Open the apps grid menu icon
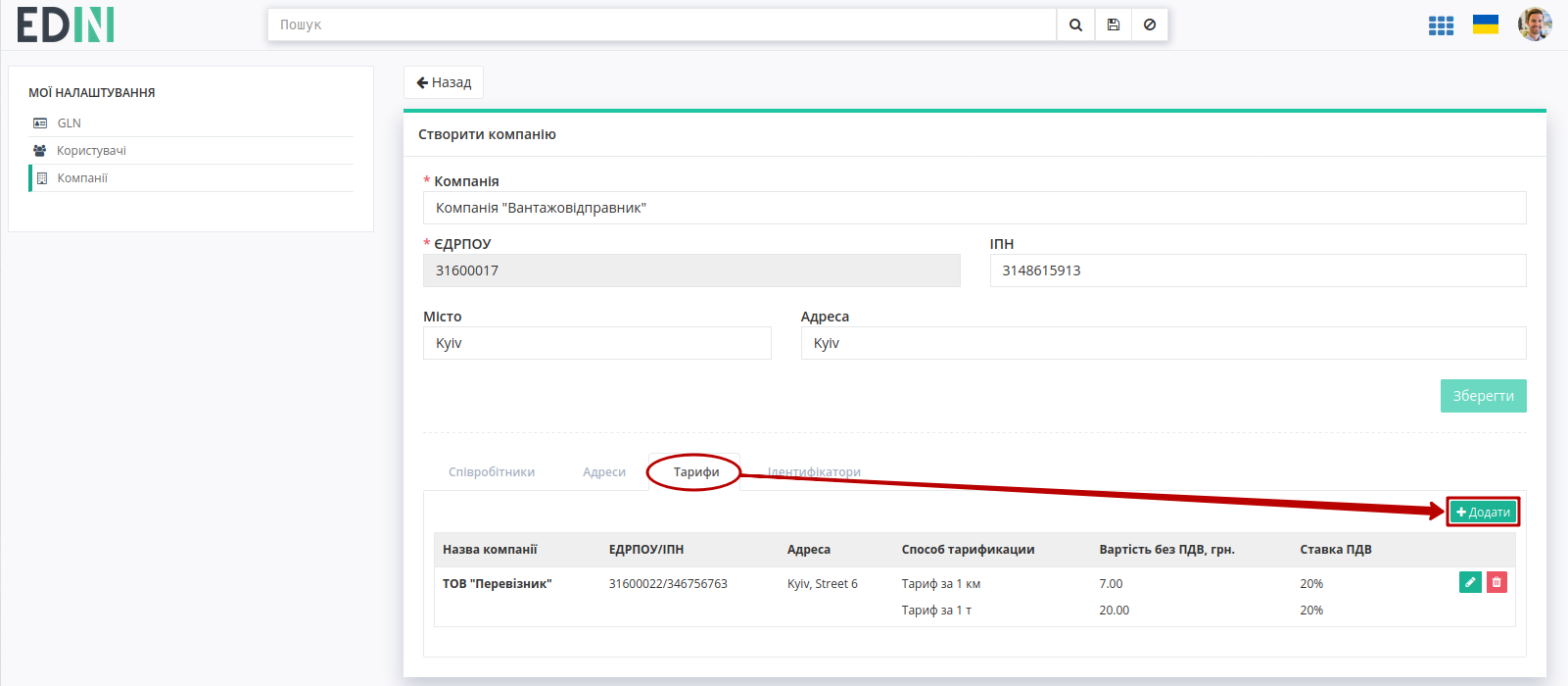 [x=1441, y=25]
